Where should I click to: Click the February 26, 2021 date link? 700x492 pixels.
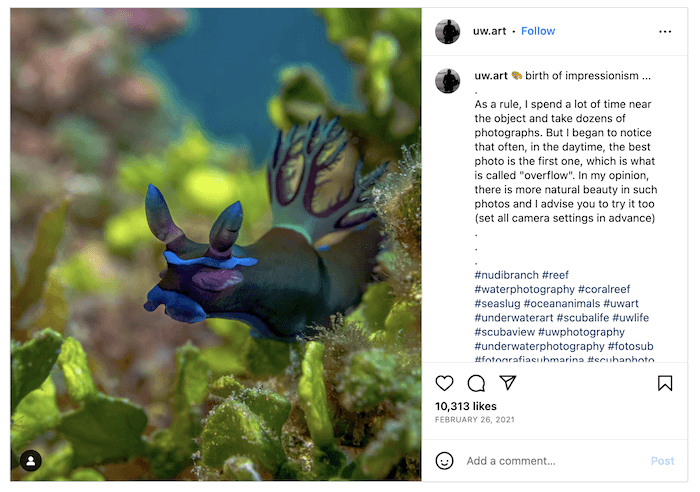475,420
